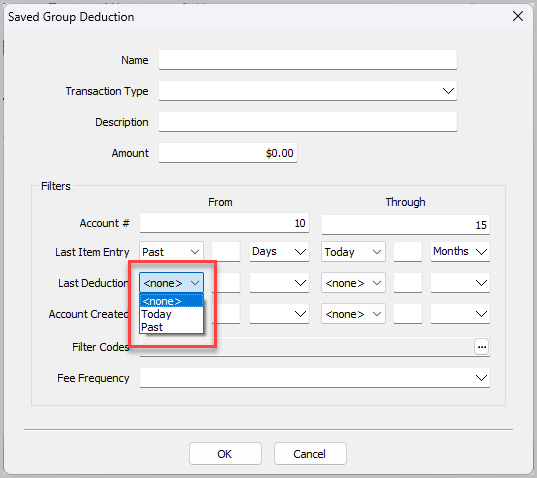Open Last Deduction From unit dropdown
This screenshot has height=478, width=537.
click(x=279, y=283)
